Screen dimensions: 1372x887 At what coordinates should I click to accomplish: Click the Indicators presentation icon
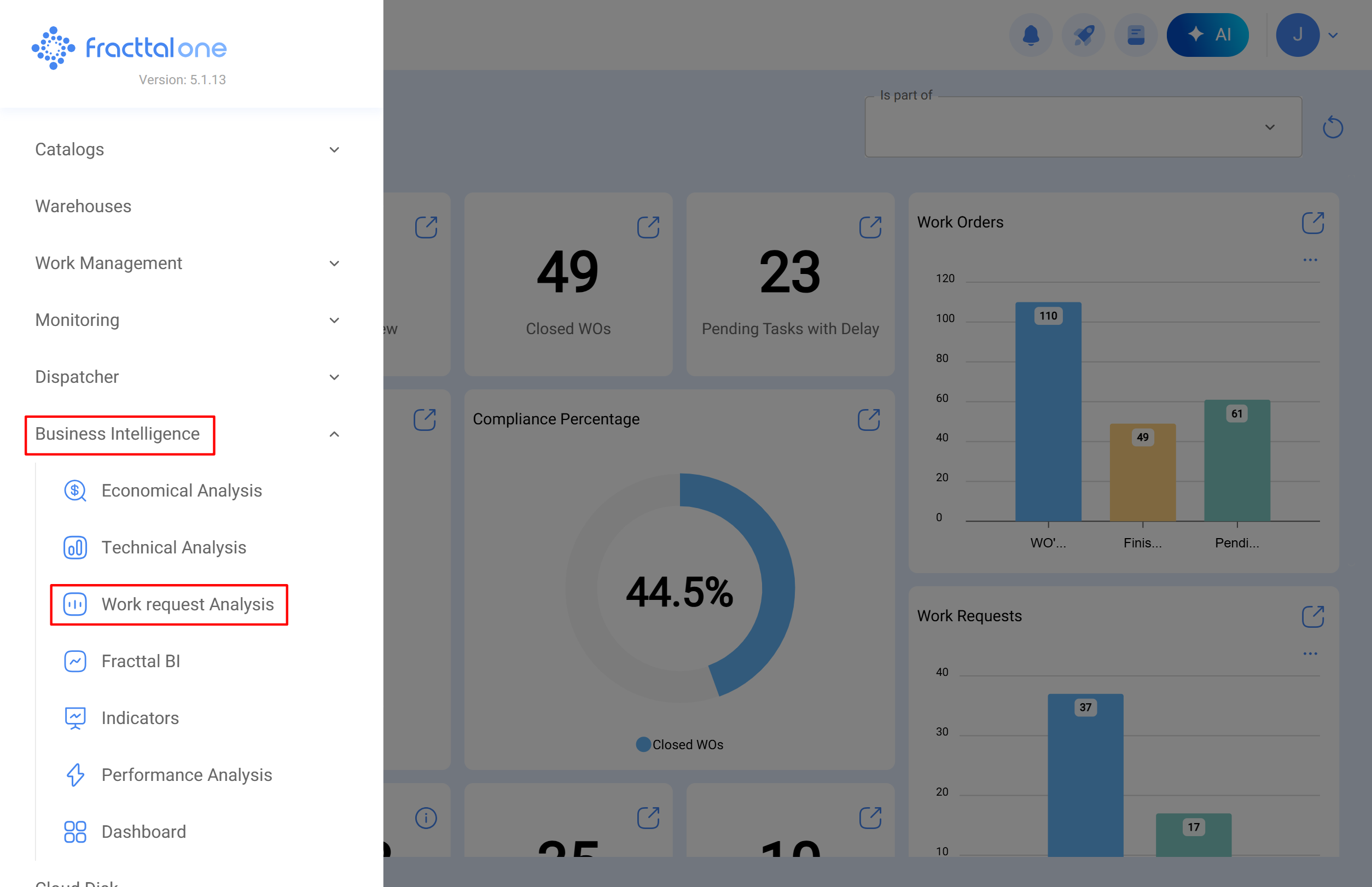(x=74, y=717)
